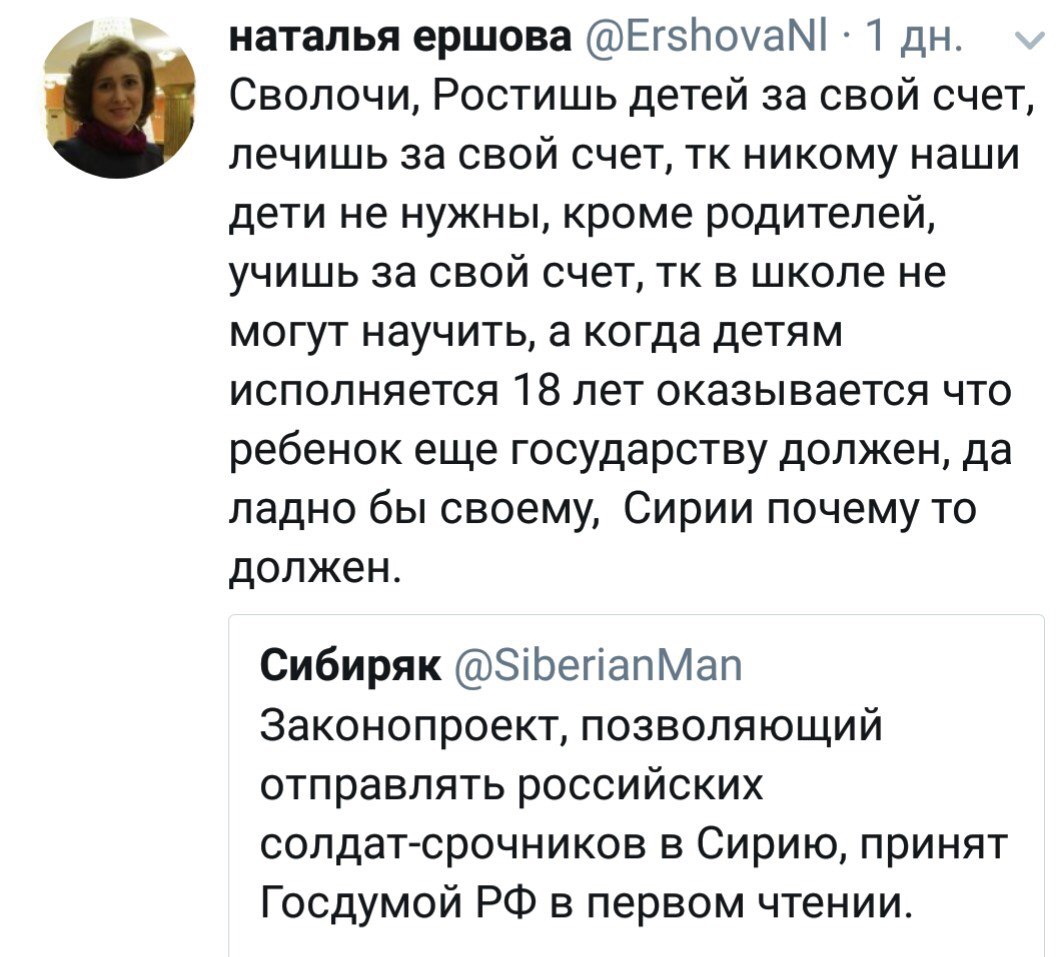Screen dimensions: 1064x957
Task: Click 'Госдумой РФ в первом чтении' line
Action: coord(586,904)
